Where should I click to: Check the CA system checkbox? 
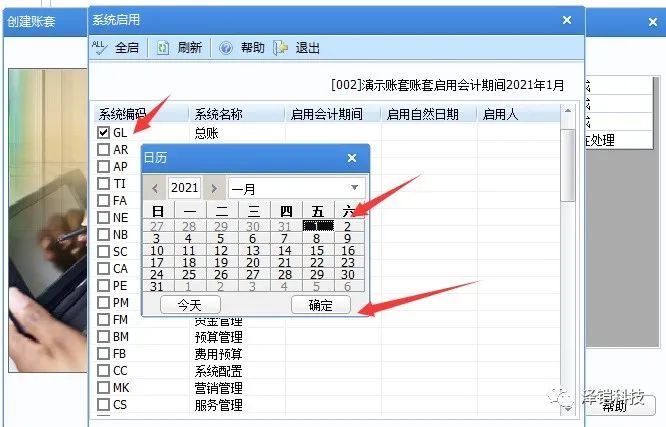point(103,269)
